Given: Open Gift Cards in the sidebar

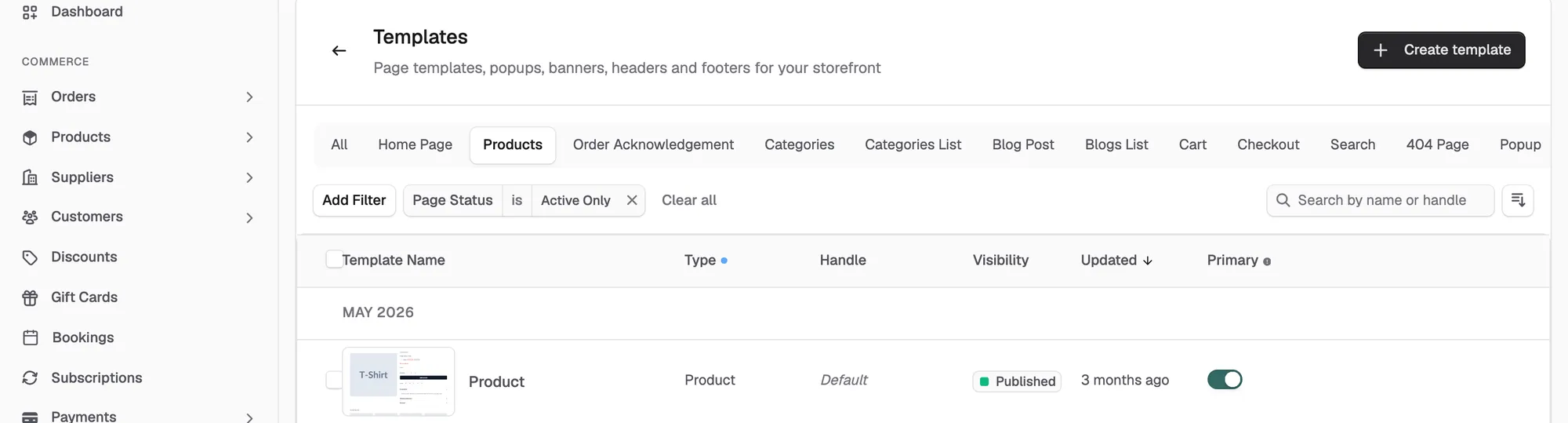Looking at the screenshot, I should coord(84,297).
